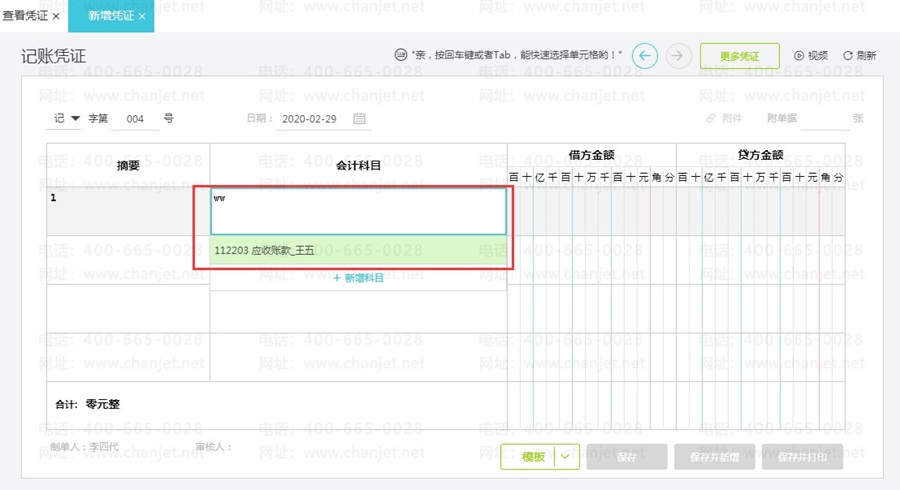Switch to the 新增凭证 tab

[111, 15]
